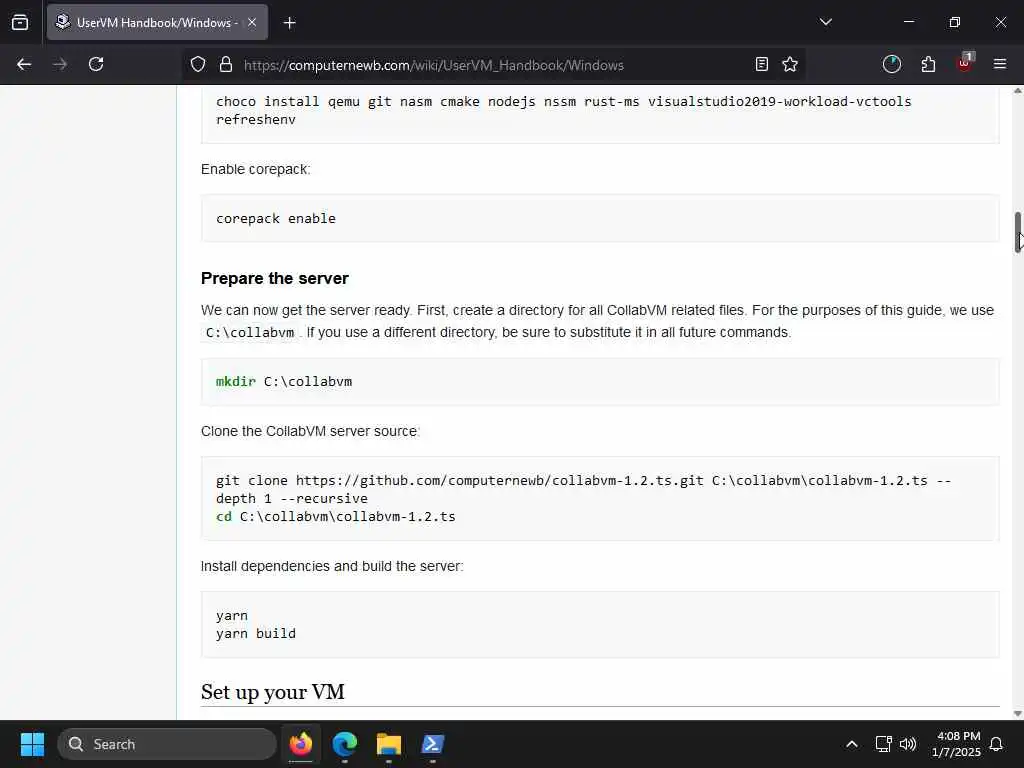
Task: Click the 'Set up your VM' heading
Action: [x=273, y=692]
